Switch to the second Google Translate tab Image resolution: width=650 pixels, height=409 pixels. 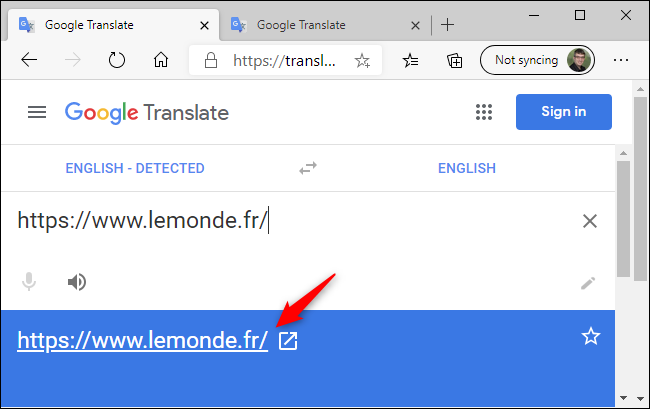(x=300, y=25)
